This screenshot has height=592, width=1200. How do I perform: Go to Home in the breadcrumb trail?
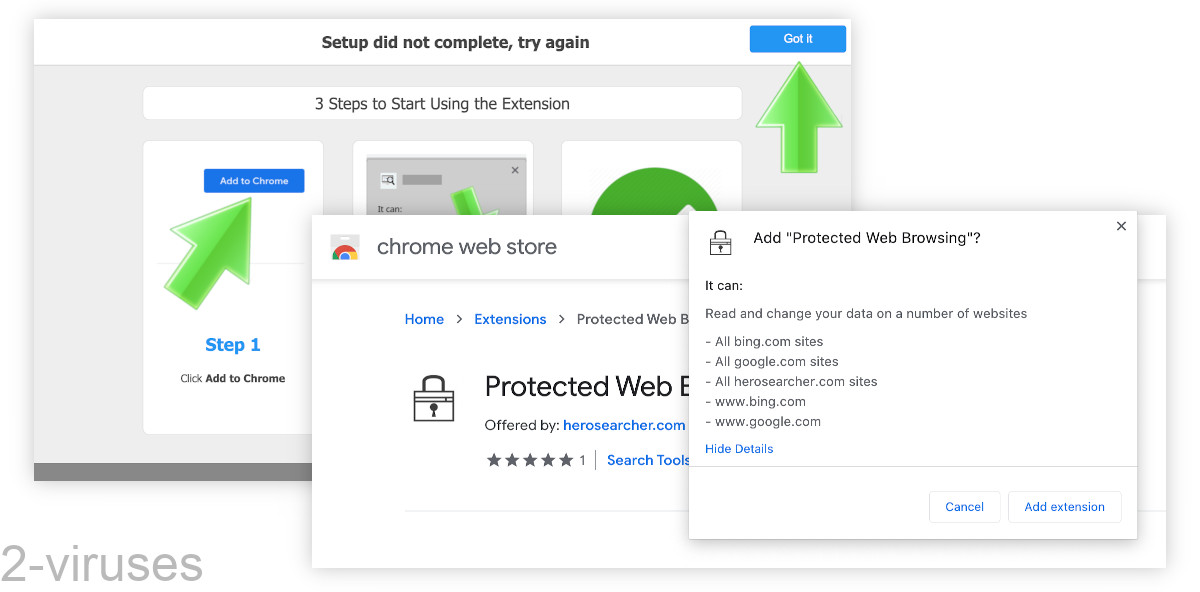424,319
